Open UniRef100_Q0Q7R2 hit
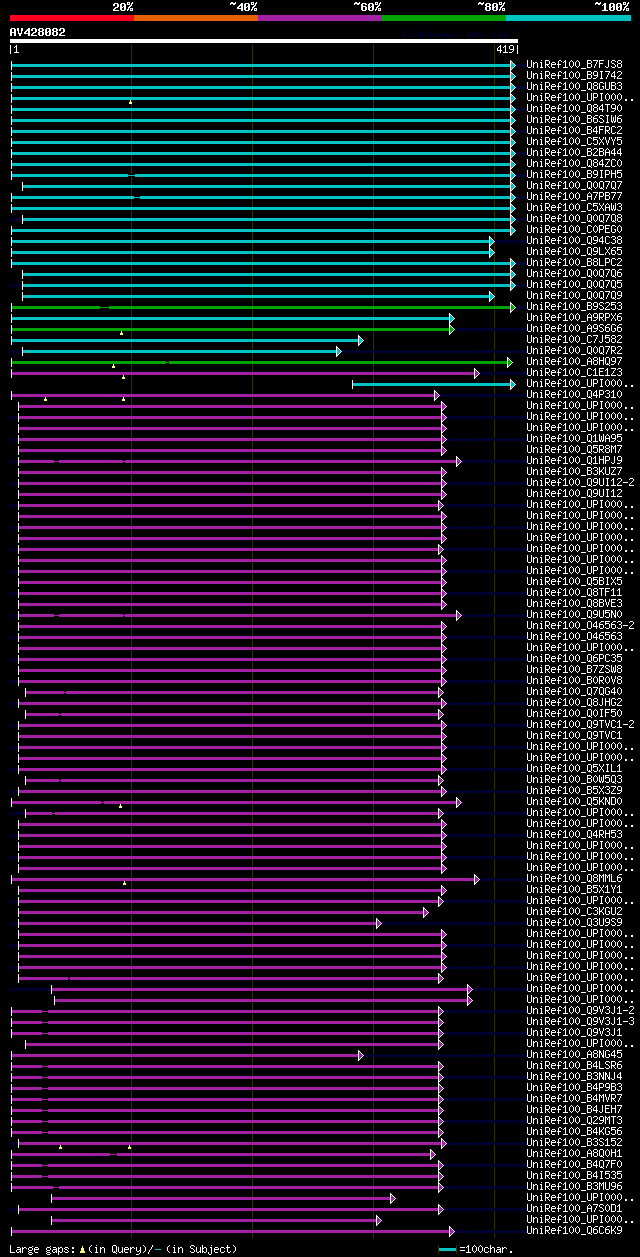This screenshot has height=1257, width=640. (x=574, y=350)
